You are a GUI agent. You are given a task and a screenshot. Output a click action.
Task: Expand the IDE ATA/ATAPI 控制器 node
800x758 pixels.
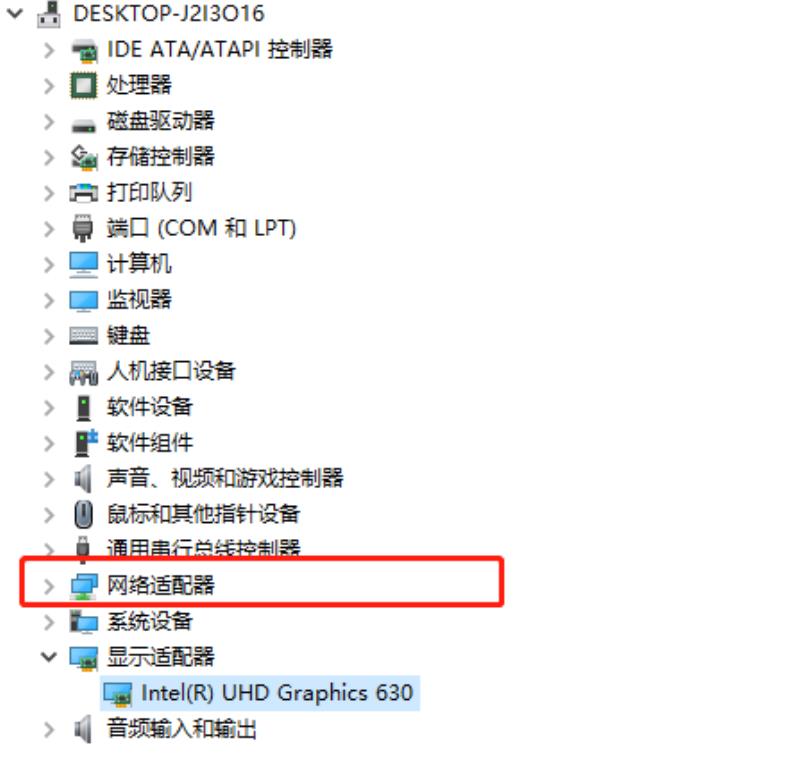[49, 50]
